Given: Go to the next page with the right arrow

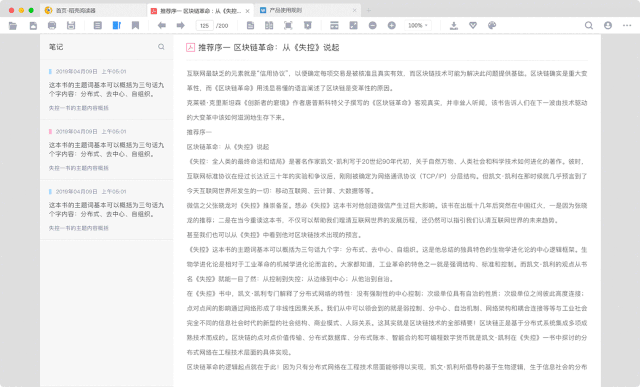Looking at the screenshot, I should pyautogui.click(x=180, y=25).
